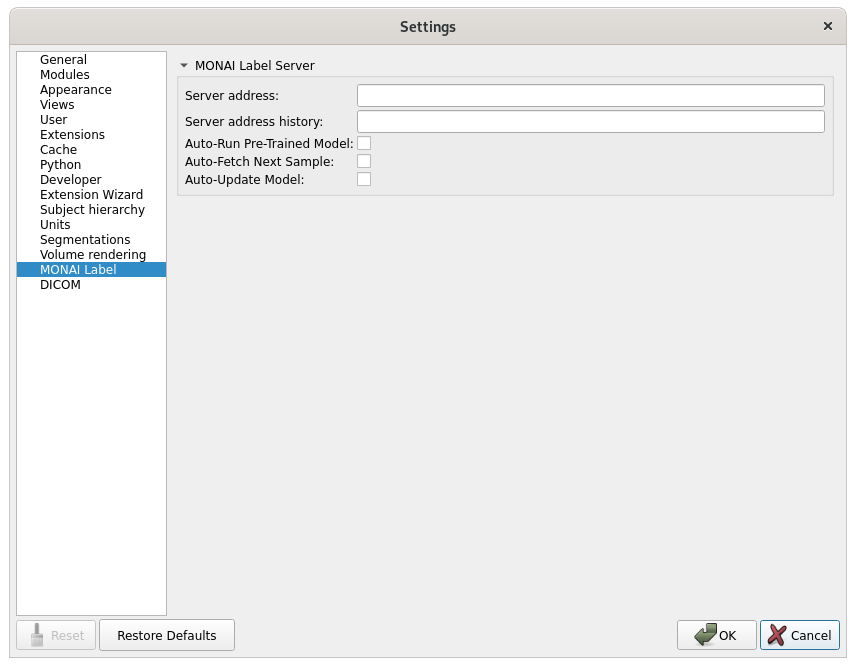Image resolution: width=856 pixels, height=667 pixels.
Task: Select Subject hierarchy settings
Action: point(92,210)
